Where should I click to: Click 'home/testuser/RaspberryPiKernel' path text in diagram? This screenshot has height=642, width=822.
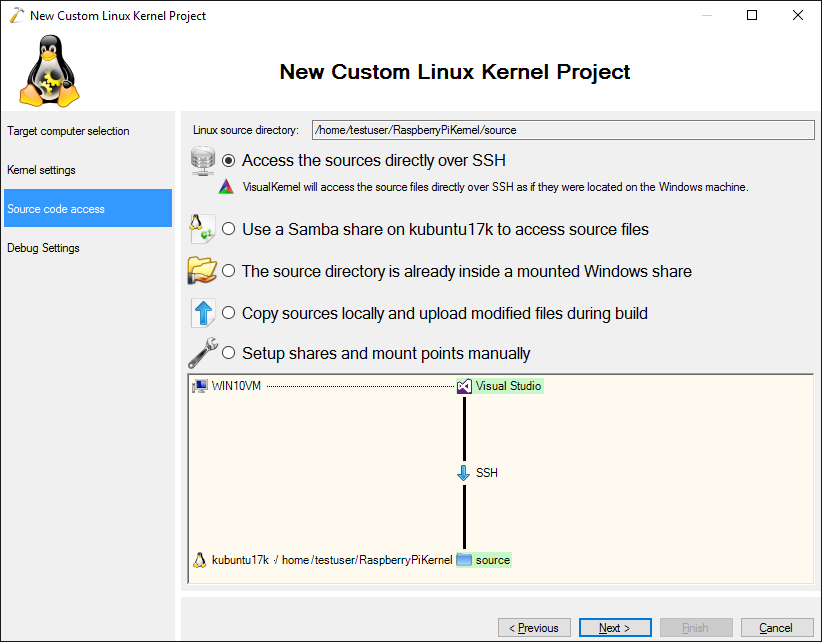click(367, 560)
